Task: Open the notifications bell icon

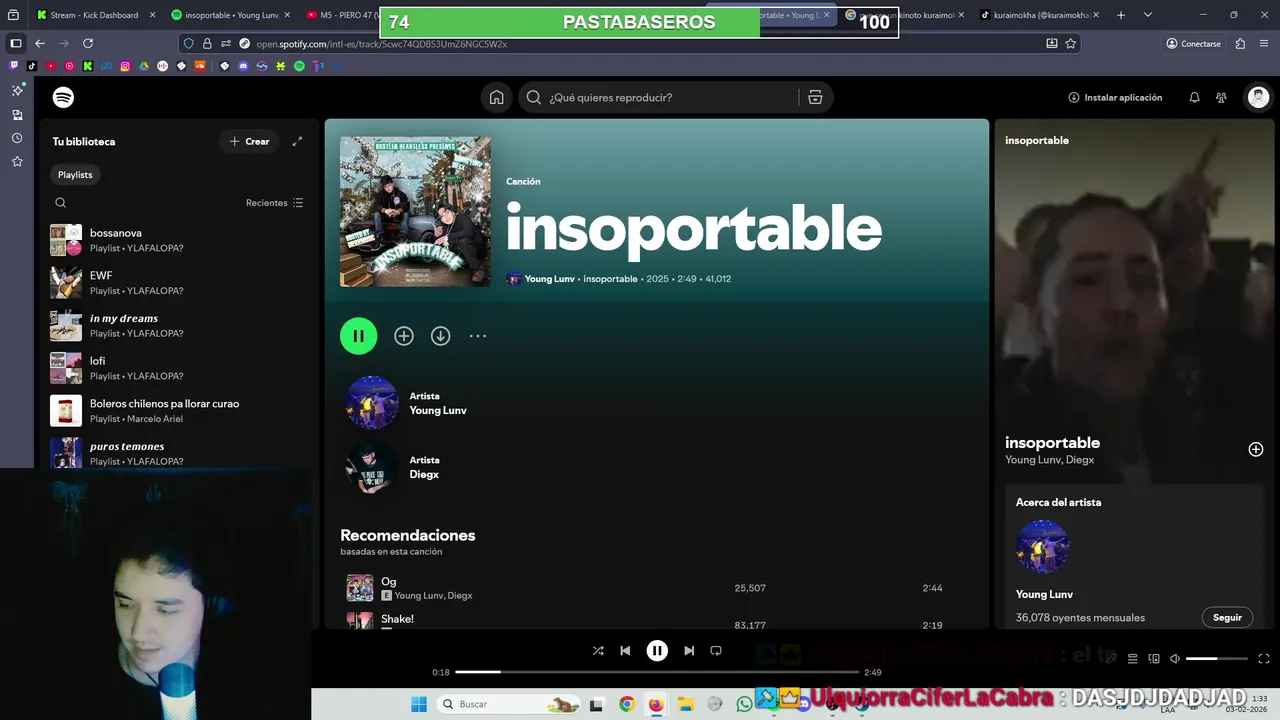Action: pos(1194,97)
